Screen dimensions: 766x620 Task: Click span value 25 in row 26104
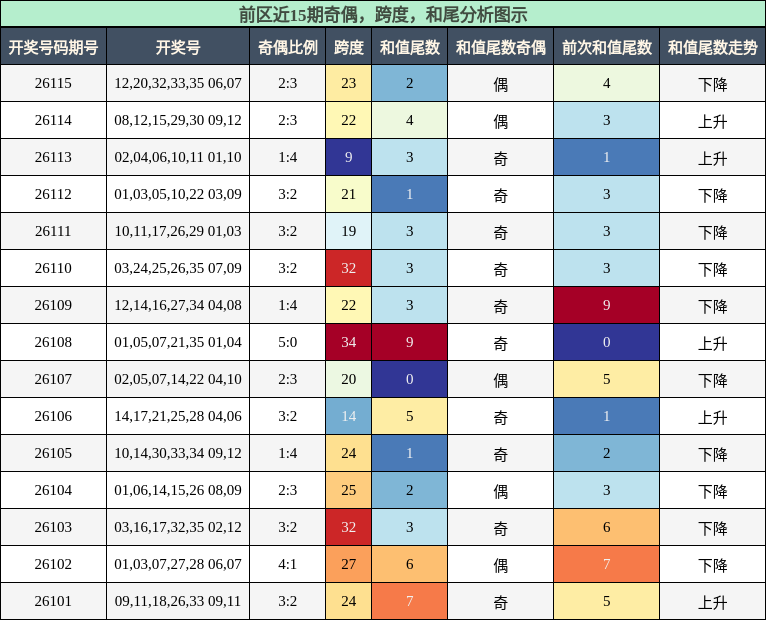(x=348, y=490)
